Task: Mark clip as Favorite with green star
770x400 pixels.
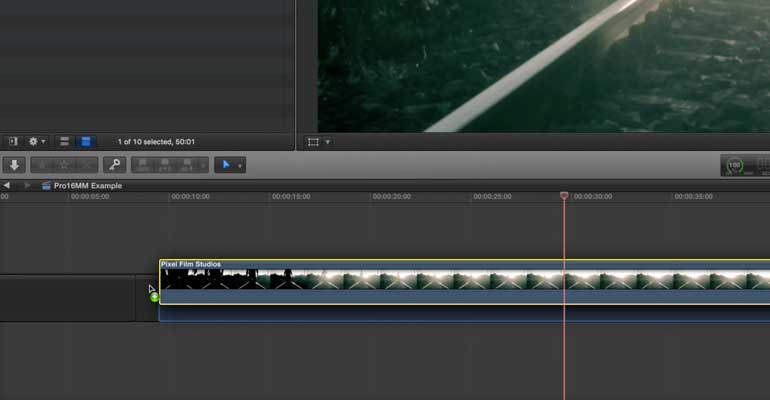Action: click(42, 165)
